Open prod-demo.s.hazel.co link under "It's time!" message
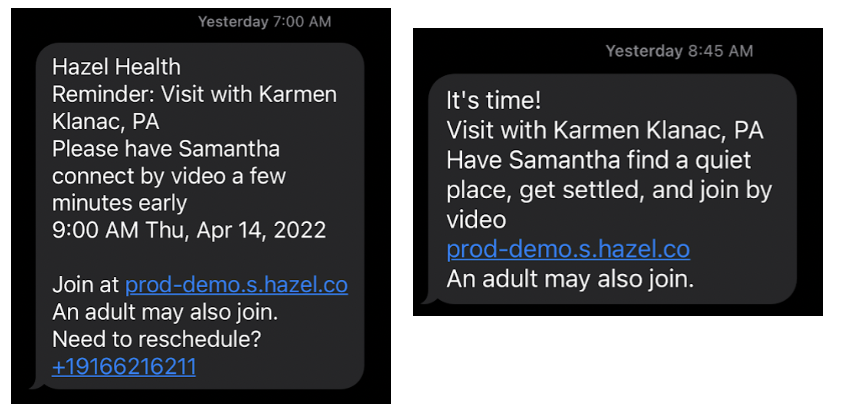The image size is (844, 420). [567, 249]
